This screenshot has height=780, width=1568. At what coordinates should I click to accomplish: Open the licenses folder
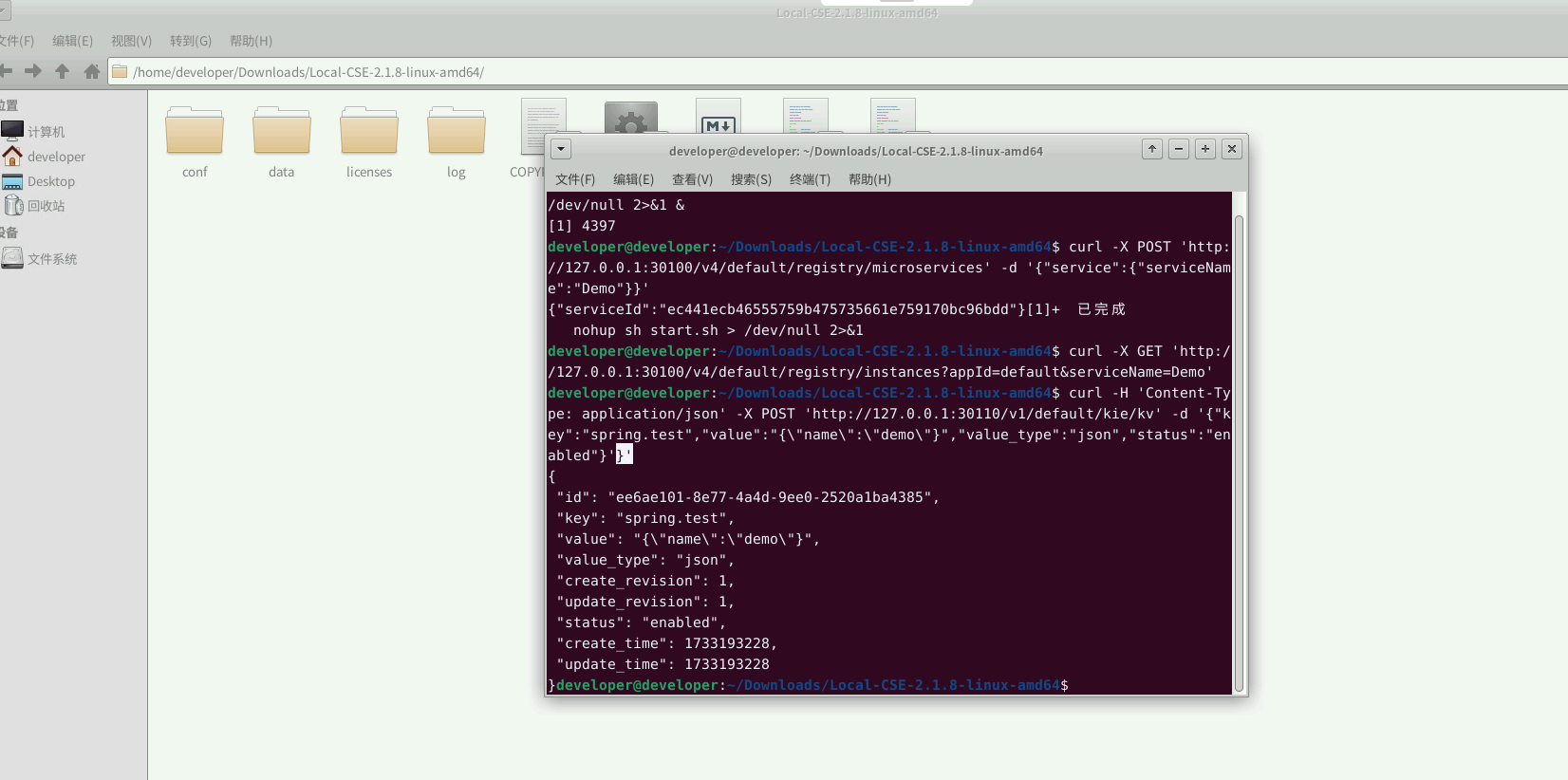click(369, 131)
